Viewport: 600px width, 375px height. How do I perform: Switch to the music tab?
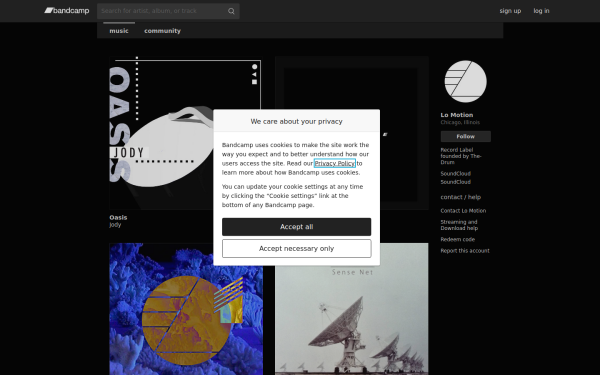119,31
